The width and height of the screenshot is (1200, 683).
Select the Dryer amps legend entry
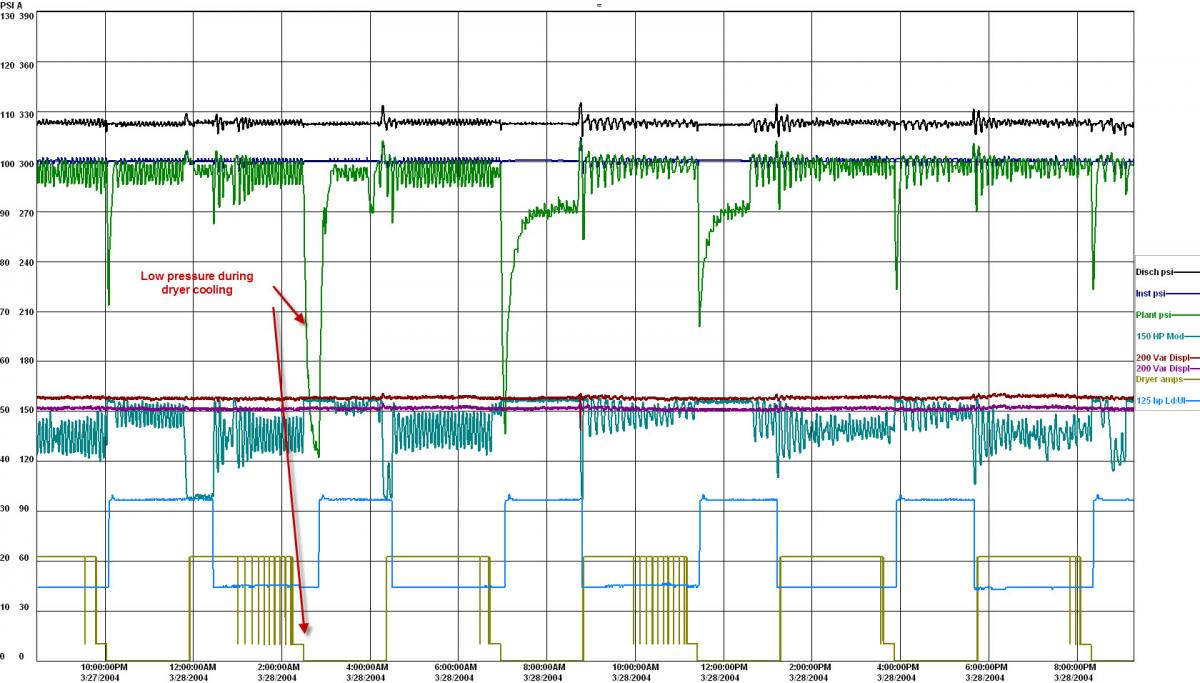click(x=1167, y=379)
